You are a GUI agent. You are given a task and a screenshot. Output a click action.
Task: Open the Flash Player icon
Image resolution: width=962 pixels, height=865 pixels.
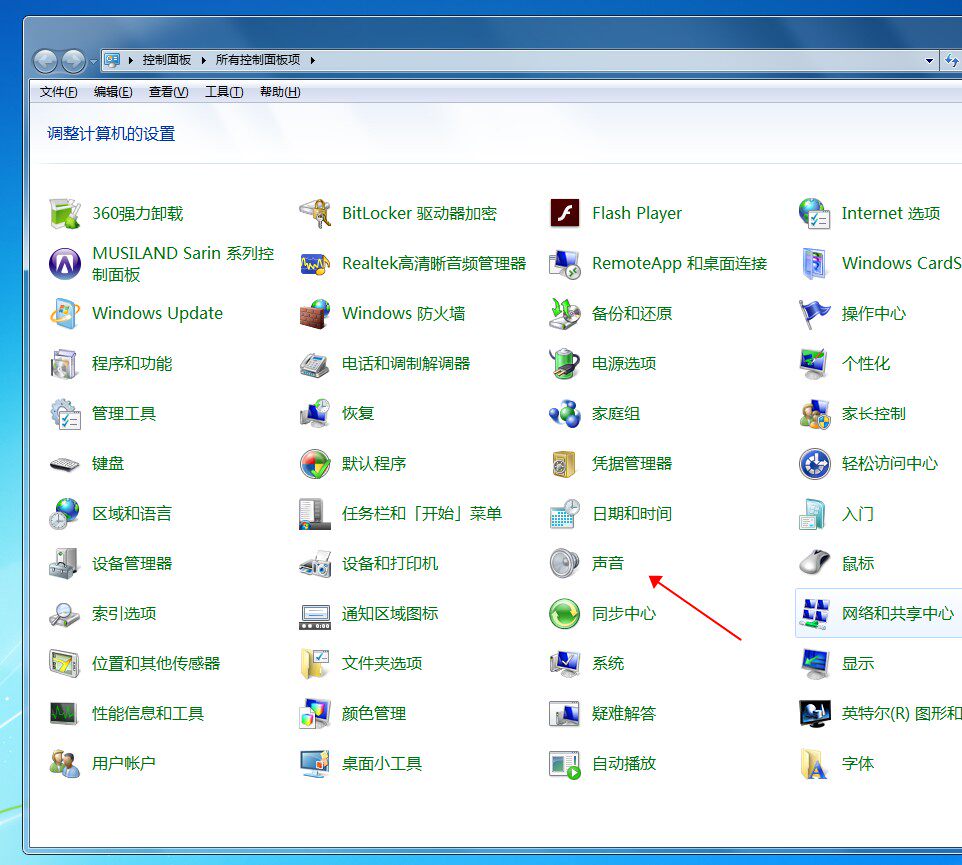click(x=564, y=213)
